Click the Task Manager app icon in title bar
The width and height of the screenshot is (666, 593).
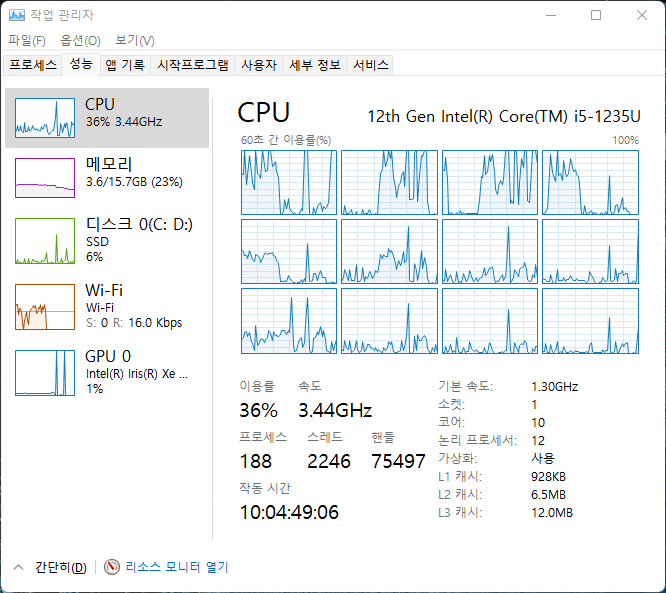15,15
